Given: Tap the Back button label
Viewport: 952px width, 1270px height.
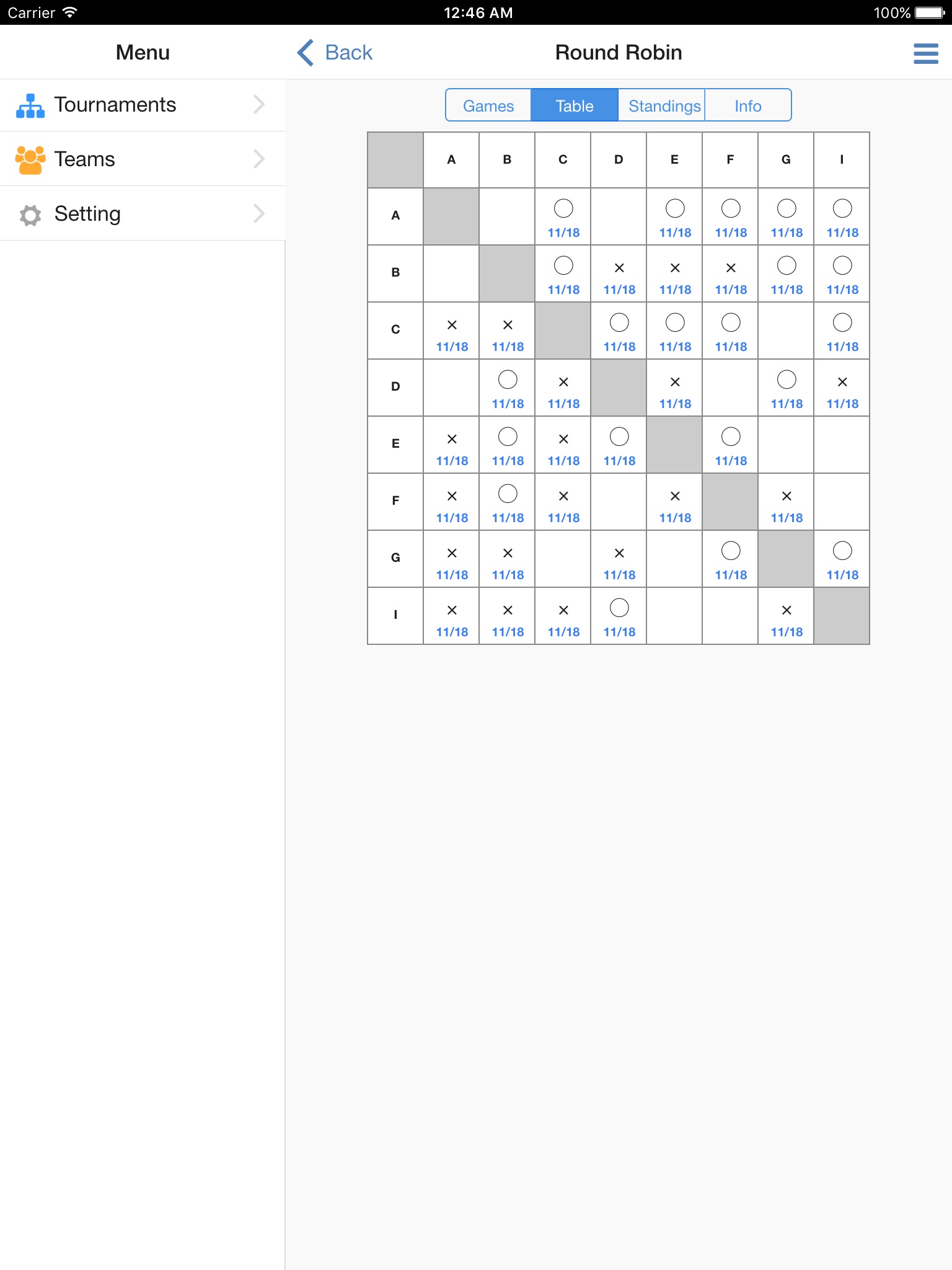Looking at the screenshot, I should (x=348, y=53).
